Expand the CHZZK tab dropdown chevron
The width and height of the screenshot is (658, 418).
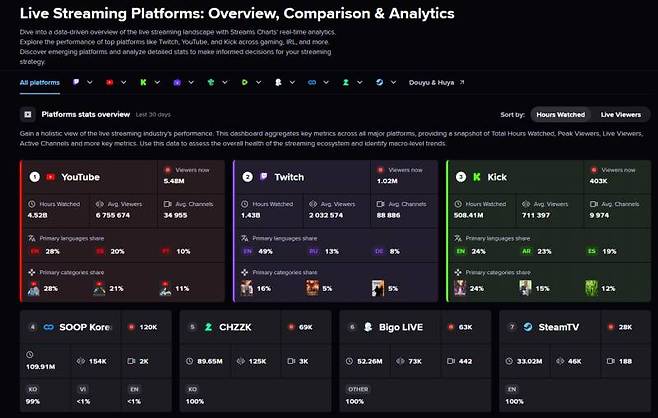(360, 82)
